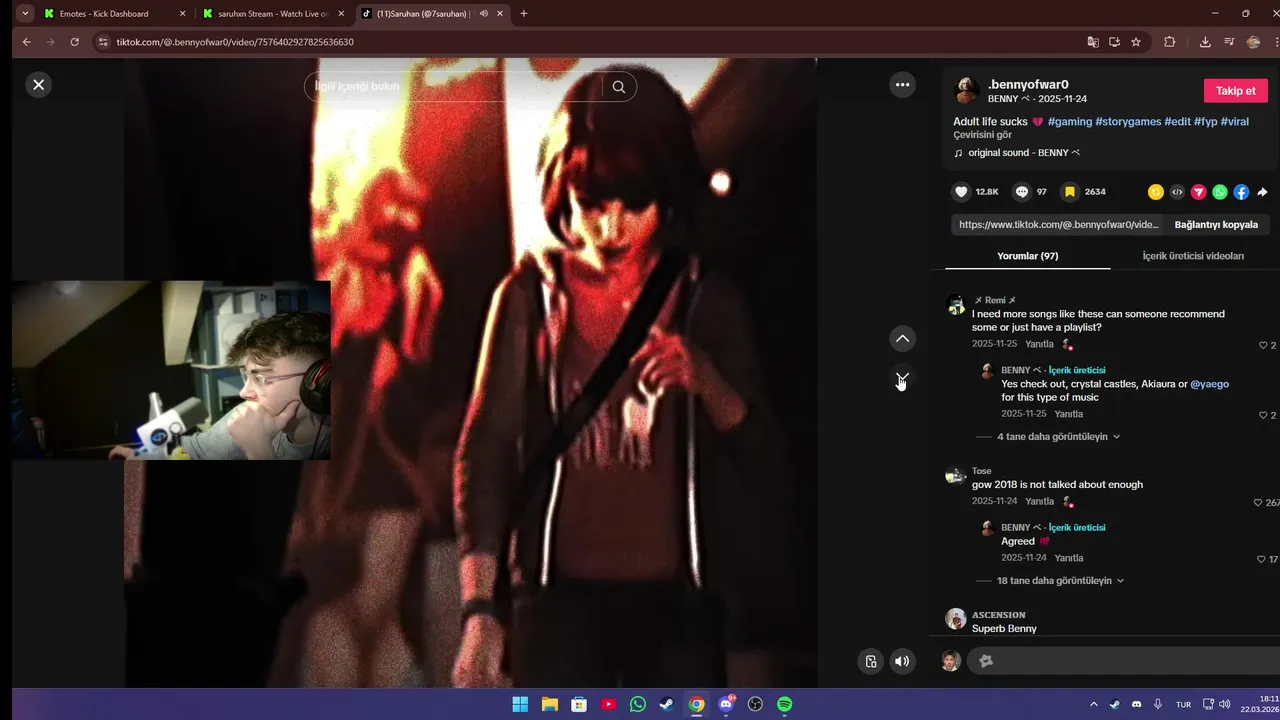The height and width of the screenshot is (720, 1280).
Task: Like Tose's gow 2018 comment
Action: [x=1258, y=503]
